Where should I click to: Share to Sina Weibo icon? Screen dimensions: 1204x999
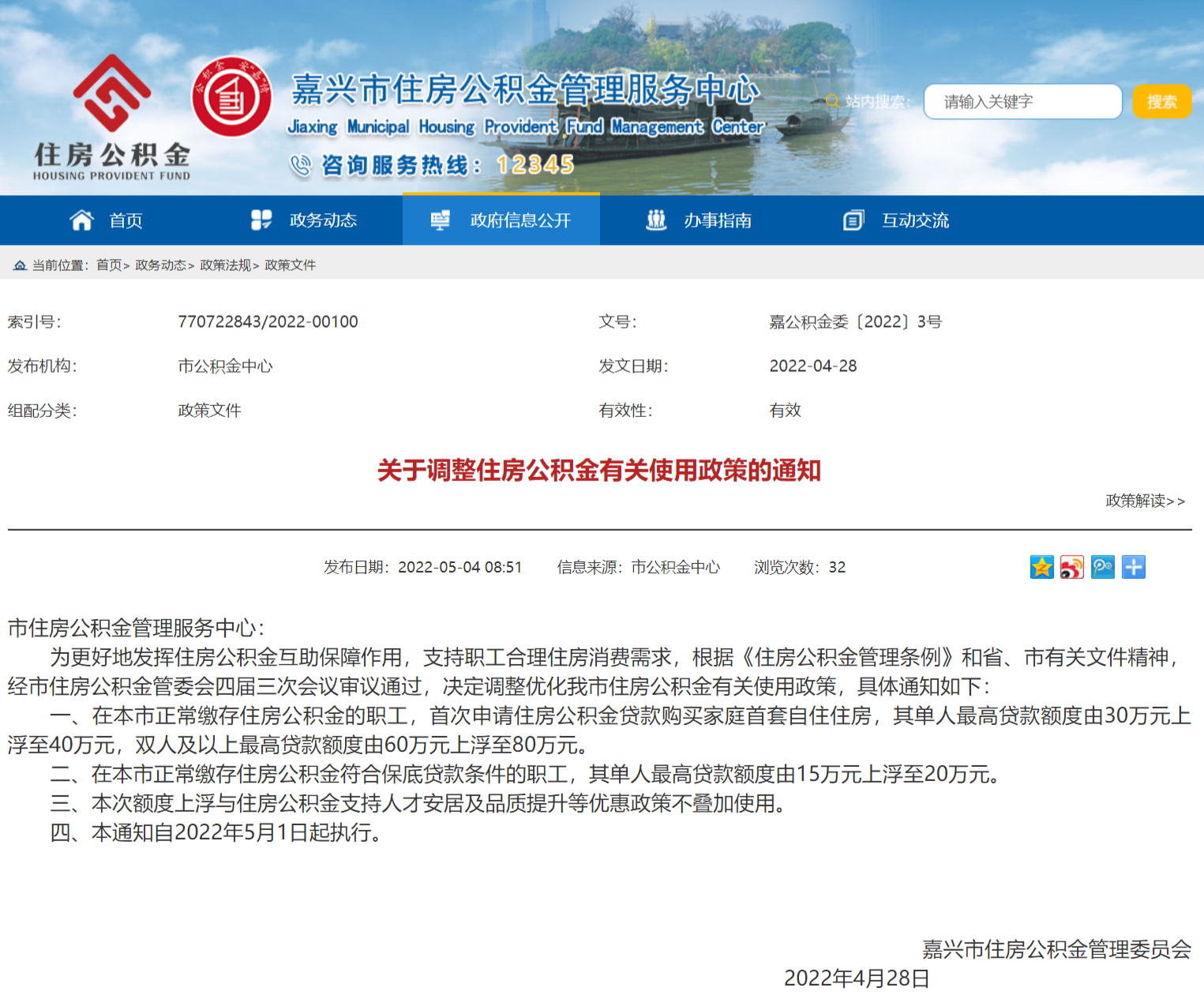pos(1072,567)
